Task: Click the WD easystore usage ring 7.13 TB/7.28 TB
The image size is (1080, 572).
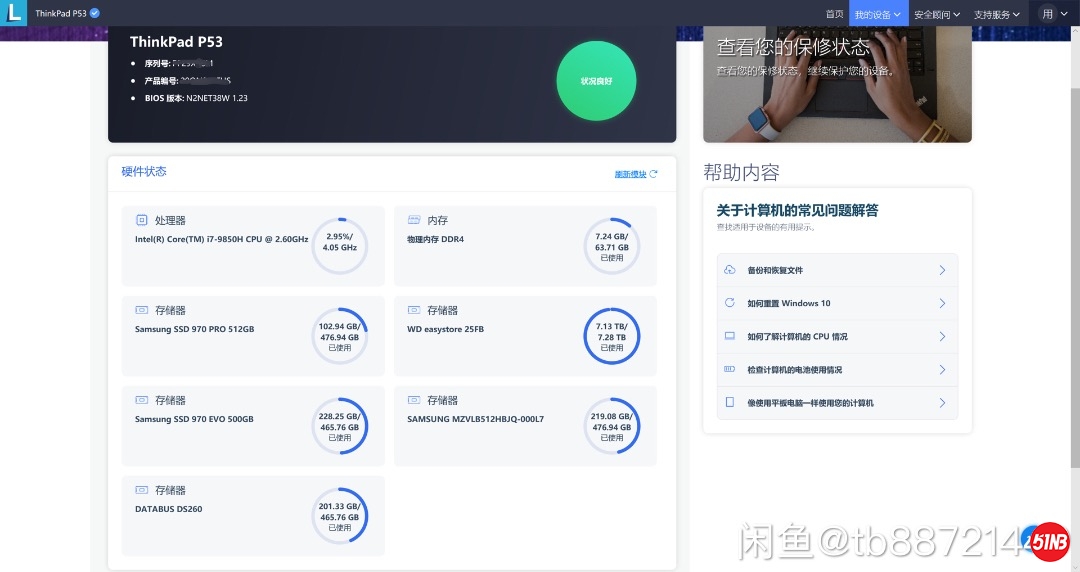Action: point(612,336)
